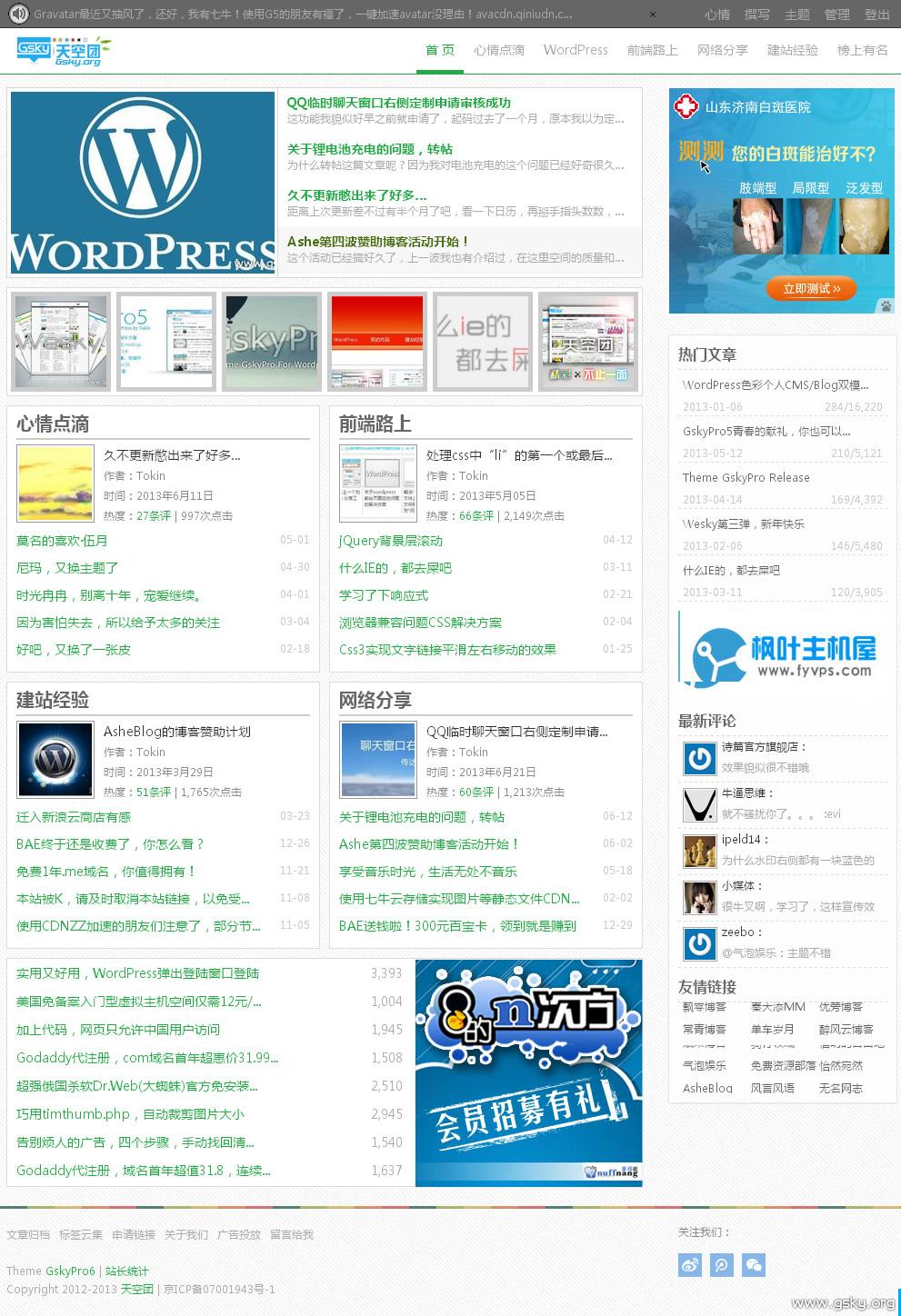The height and width of the screenshot is (1316, 901).
Task: Click the 文章归档 footer link
Action: [28, 1234]
